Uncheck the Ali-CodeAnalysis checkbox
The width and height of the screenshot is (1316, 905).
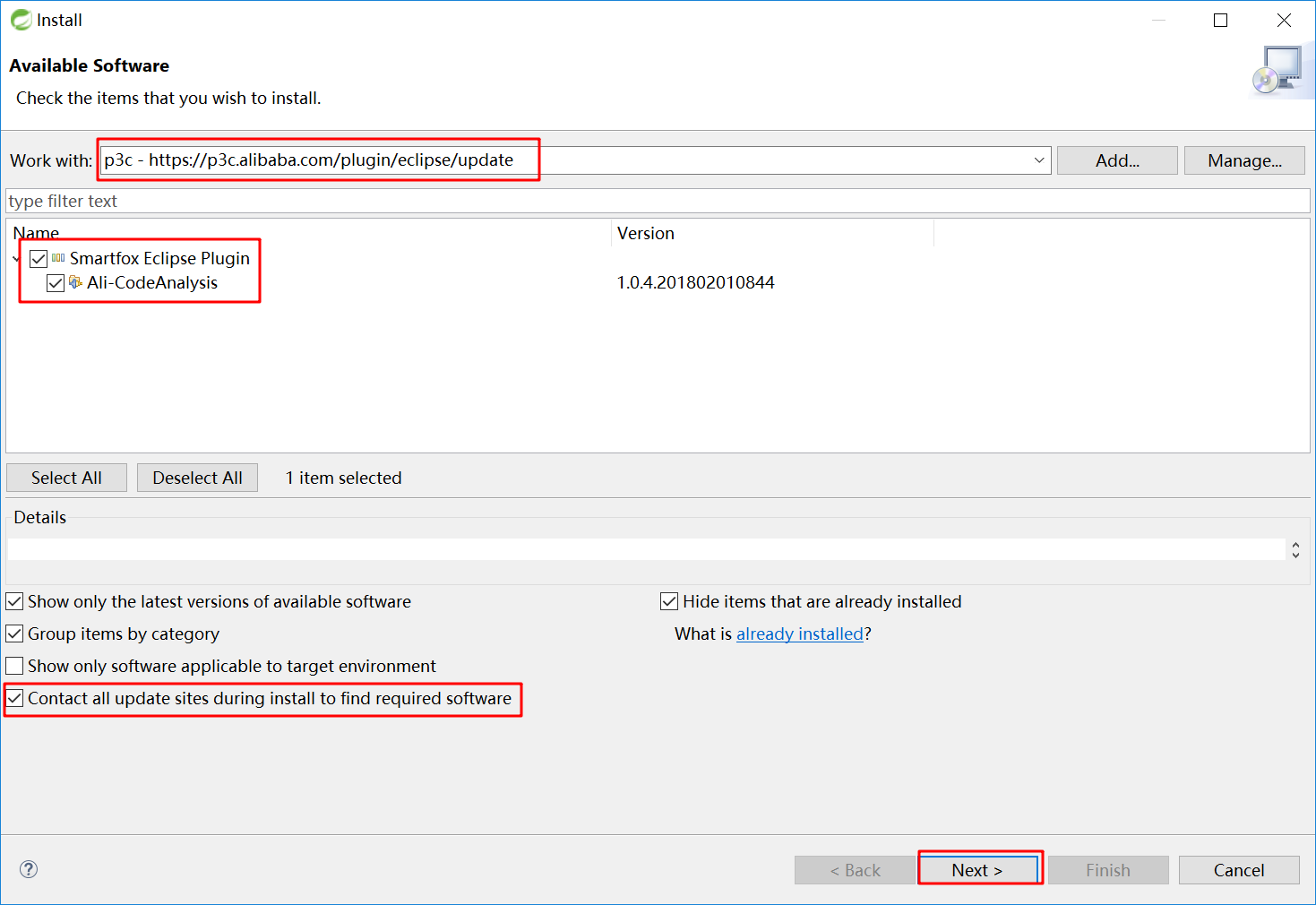tap(56, 283)
